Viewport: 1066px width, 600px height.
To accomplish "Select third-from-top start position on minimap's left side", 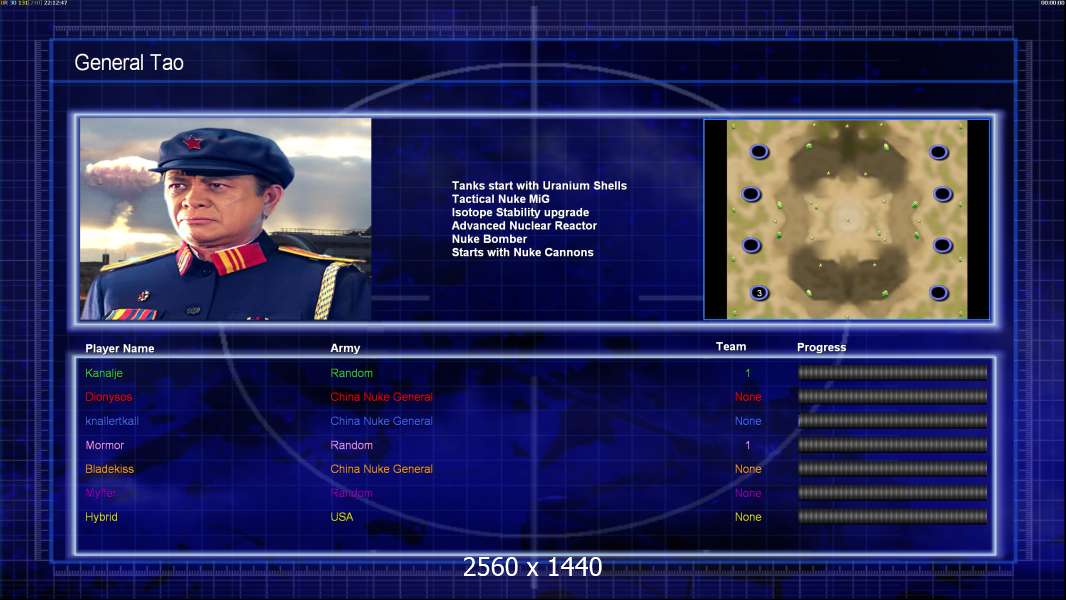I will coord(751,245).
